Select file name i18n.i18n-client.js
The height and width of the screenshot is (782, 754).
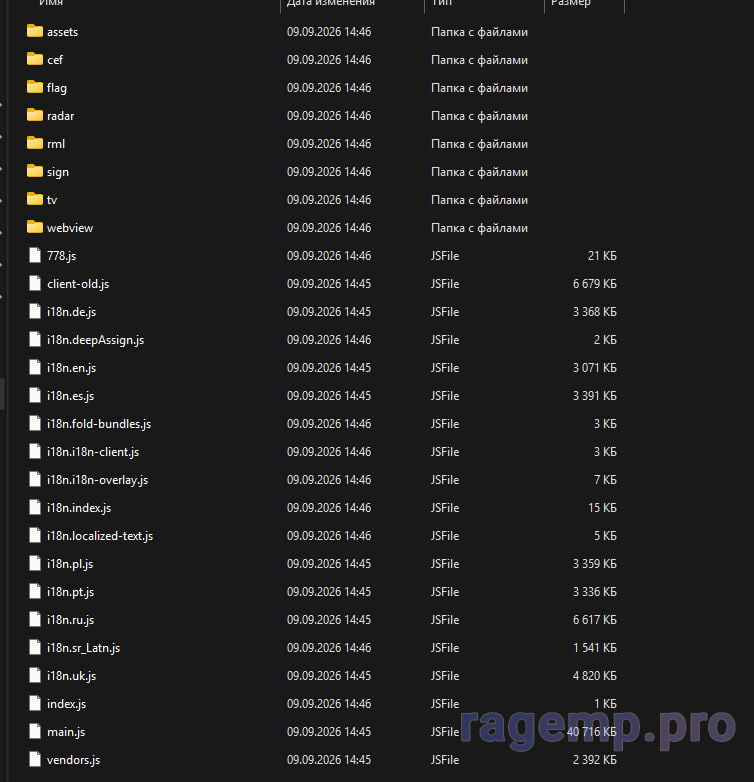[93, 452]
